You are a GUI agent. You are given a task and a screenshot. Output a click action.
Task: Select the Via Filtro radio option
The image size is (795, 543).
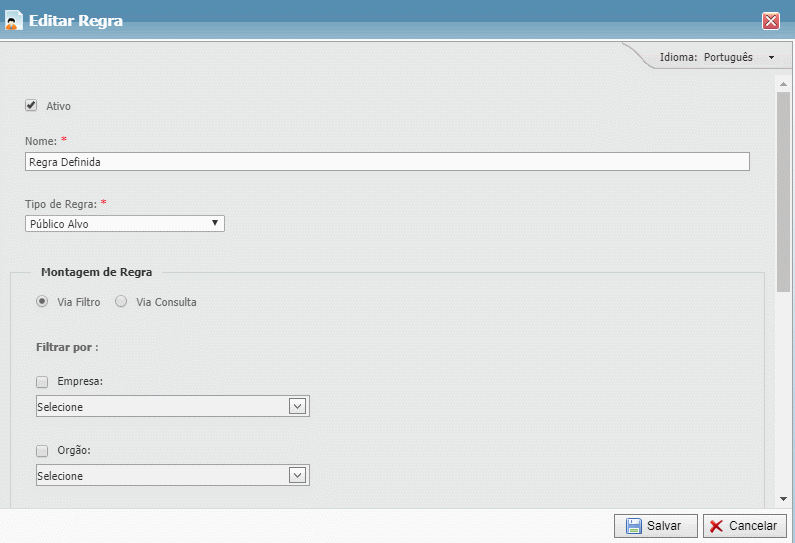coord(42,301)
